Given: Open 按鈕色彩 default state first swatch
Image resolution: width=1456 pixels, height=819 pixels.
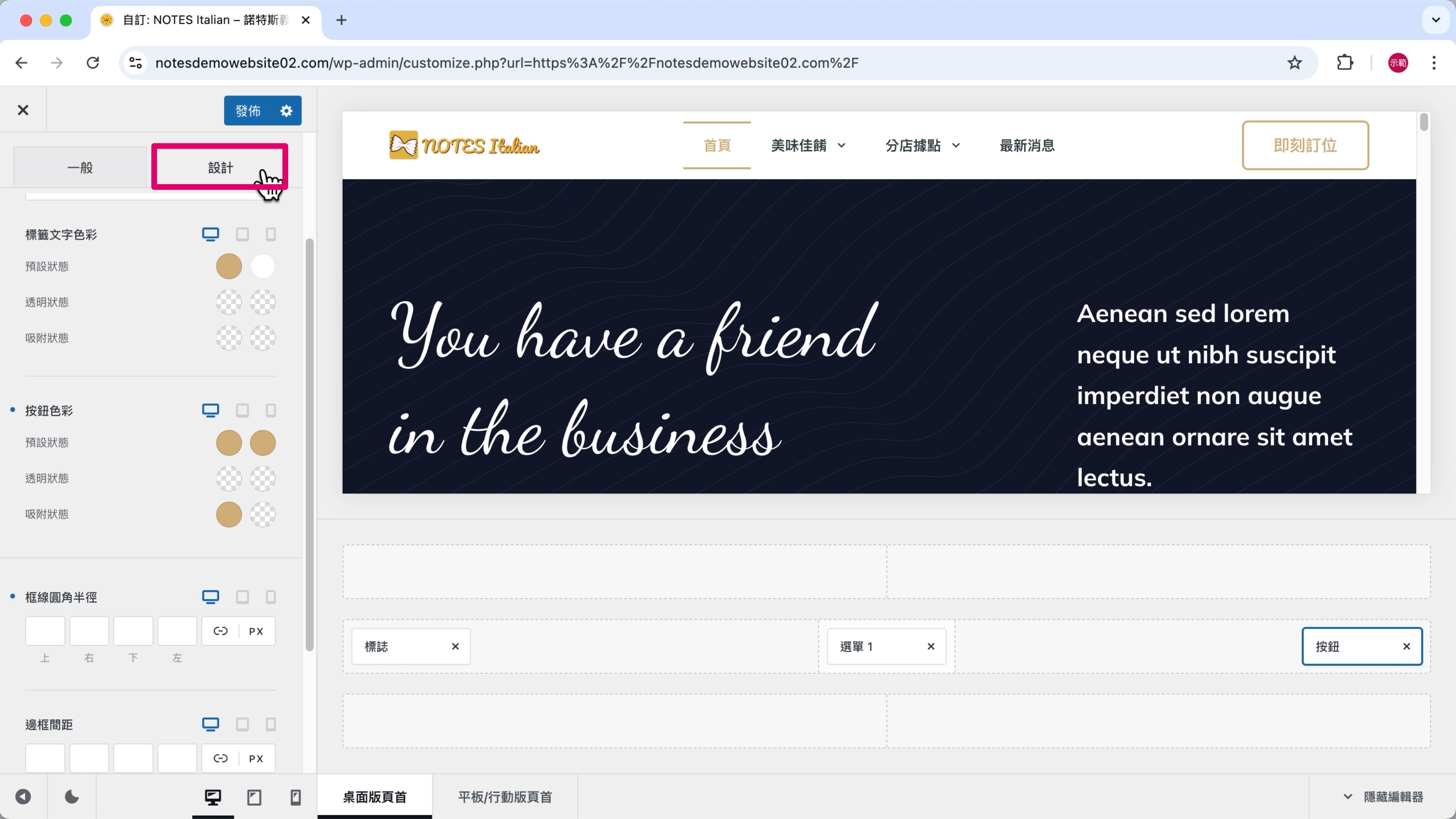Looking at the screenshot, I should click(229, 442).
